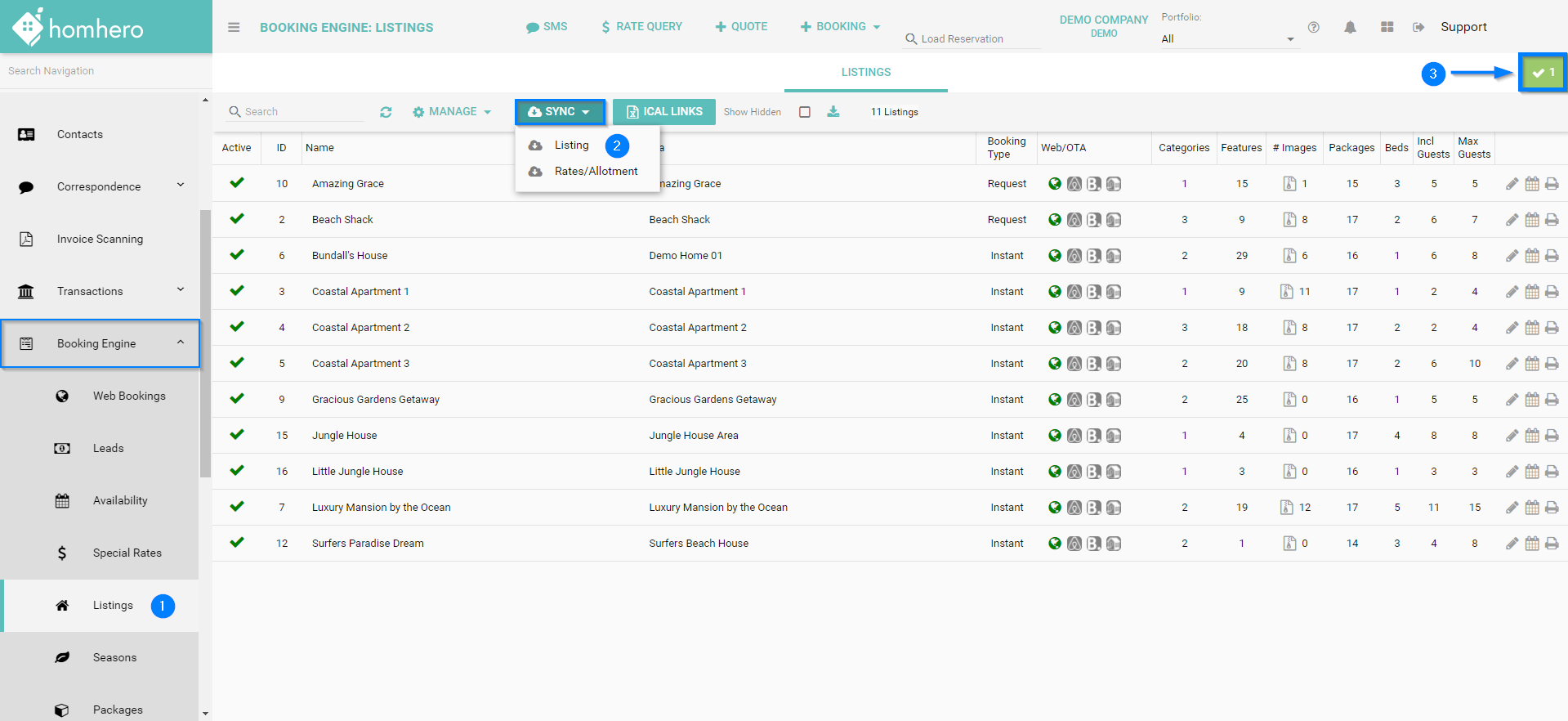Click the print icon for Surfers Paradise Dream
This screenshot has width=1568, height=721.
(1552, 544)
